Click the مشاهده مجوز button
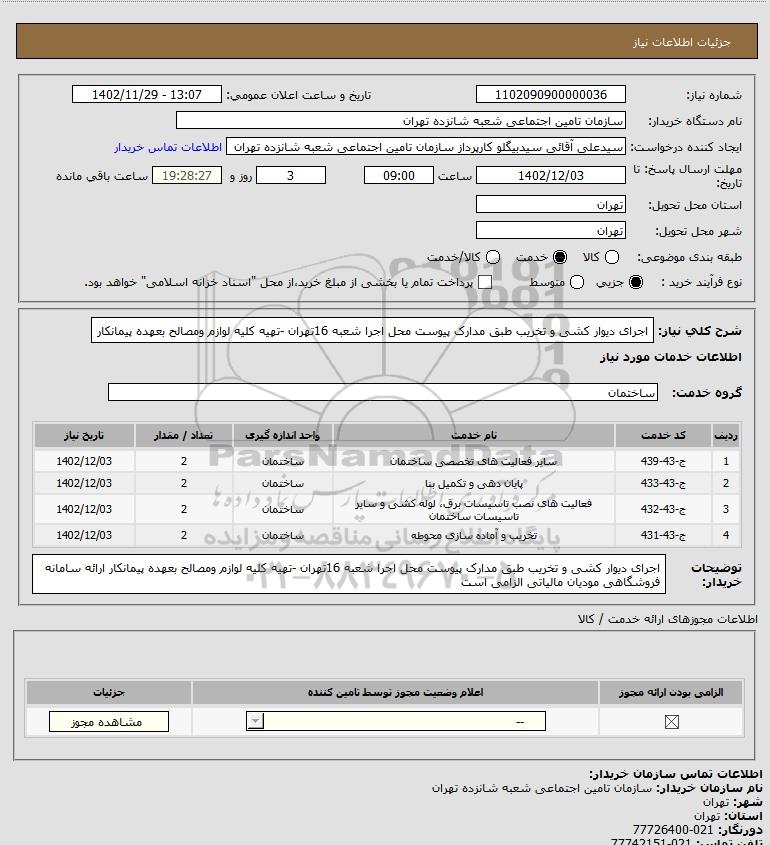Screen dimensions: 770x845 pyautogui.click(x=108, y=722)
